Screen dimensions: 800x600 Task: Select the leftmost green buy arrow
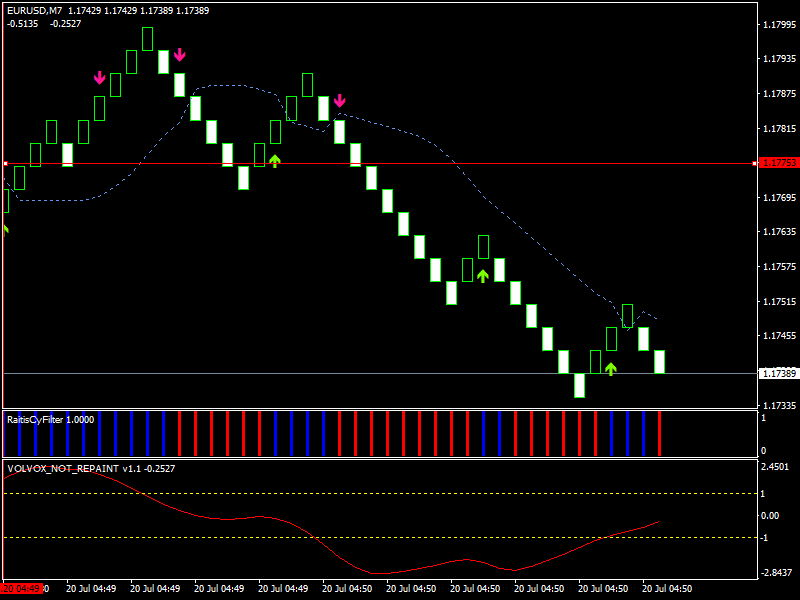(x=275, y=160)
